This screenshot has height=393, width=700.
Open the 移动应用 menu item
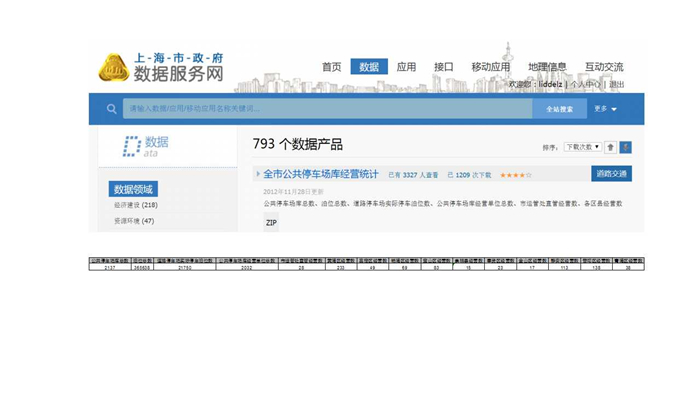[x=491, y=67]
